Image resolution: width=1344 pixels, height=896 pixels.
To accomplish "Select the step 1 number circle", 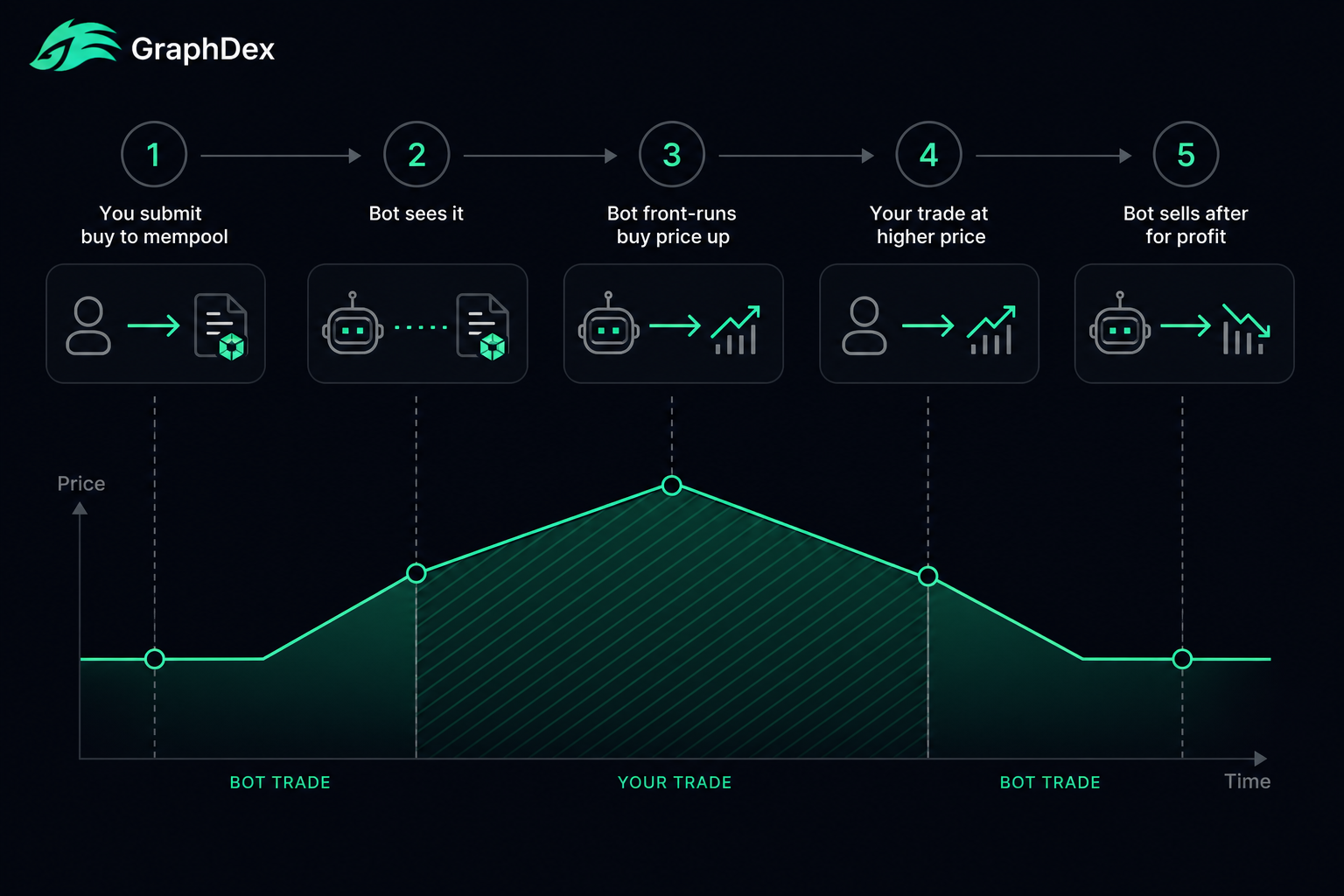I will click(154, 155).
